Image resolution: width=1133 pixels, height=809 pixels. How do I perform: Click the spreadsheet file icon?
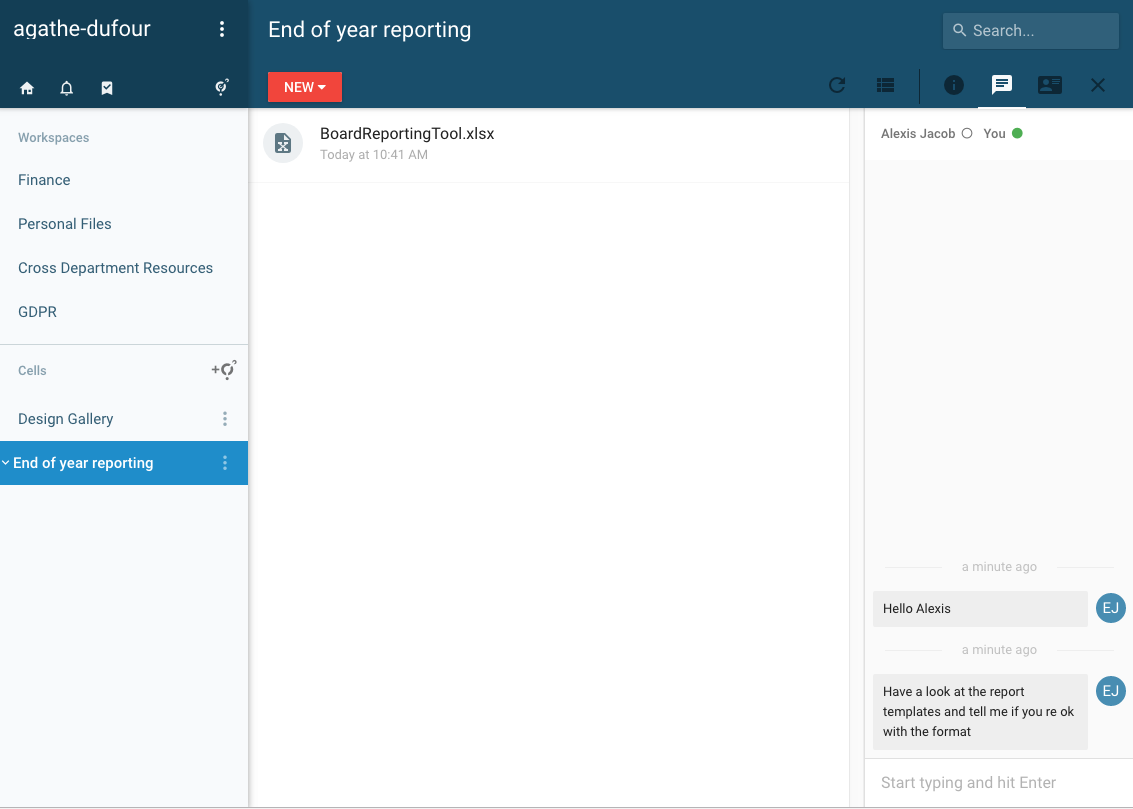pos(283,143)
